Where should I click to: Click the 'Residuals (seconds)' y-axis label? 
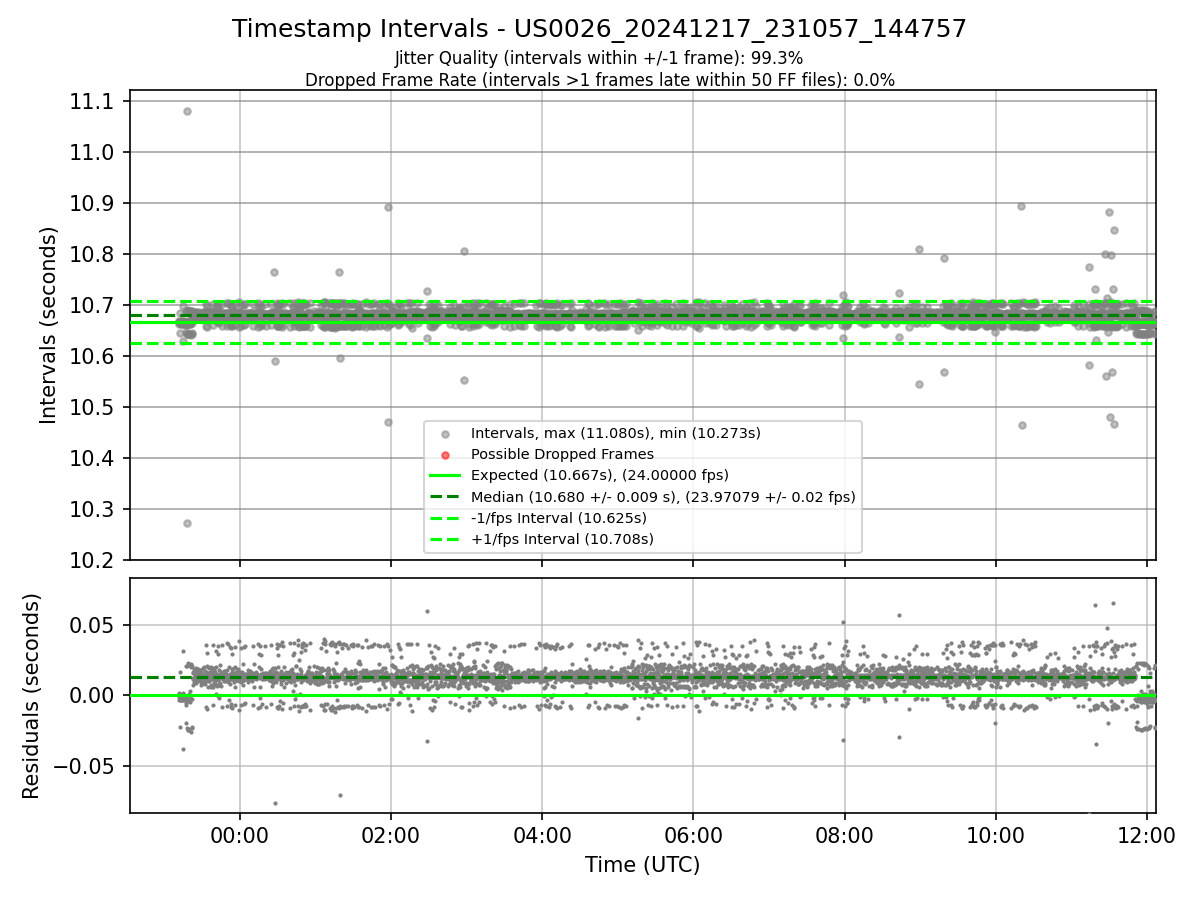31,696
